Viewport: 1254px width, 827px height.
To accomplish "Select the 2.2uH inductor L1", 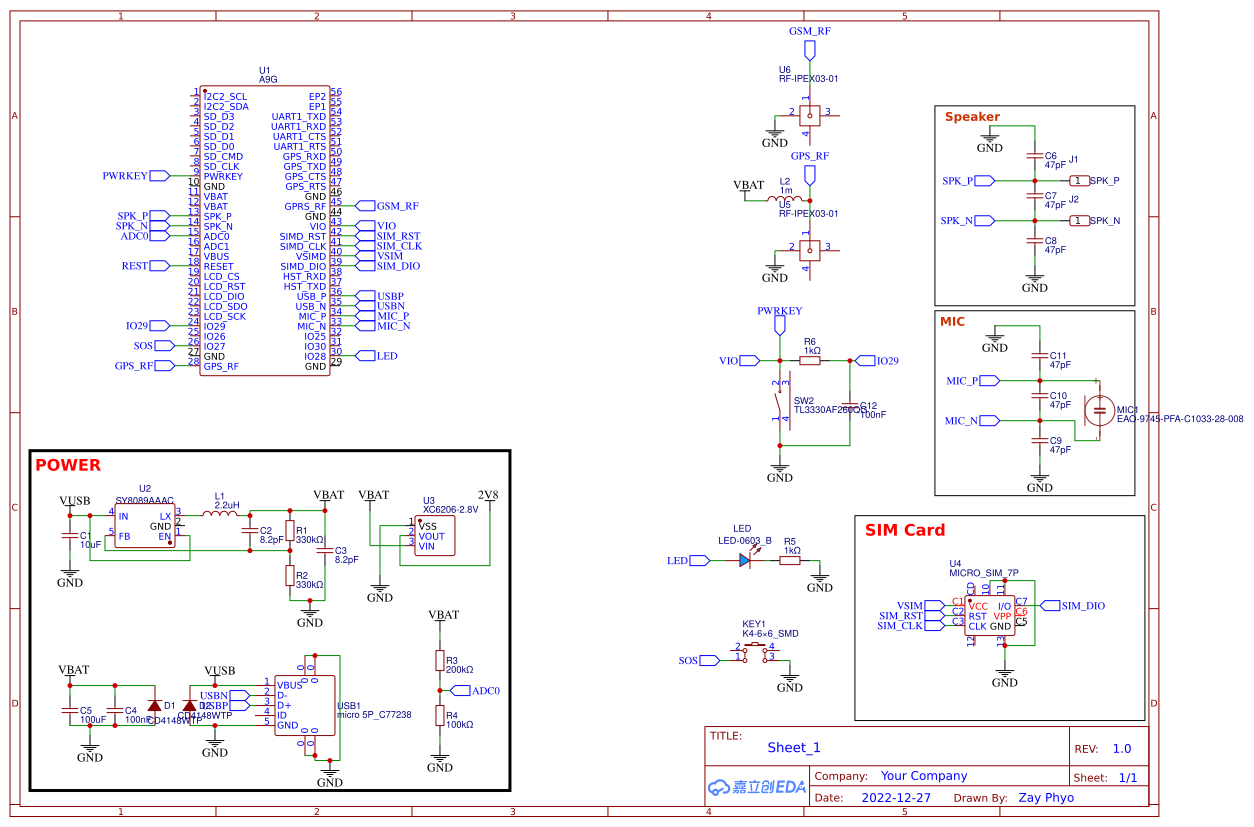I will click(x=220, y=514).
